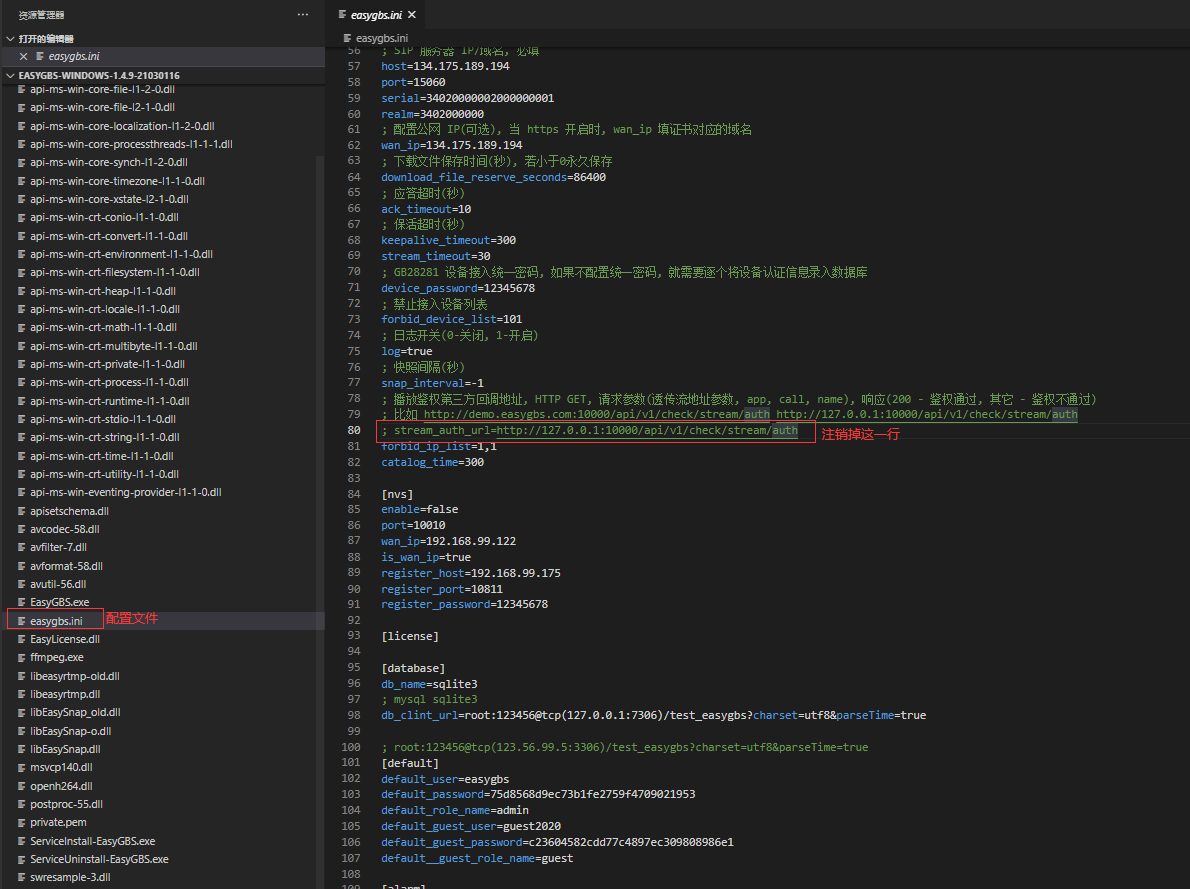Click the file icon in the breadcrumb bar
Image resolution: width=1190 pixels, height=889 pixels.
pyautogui.click(x=347, y=38)
